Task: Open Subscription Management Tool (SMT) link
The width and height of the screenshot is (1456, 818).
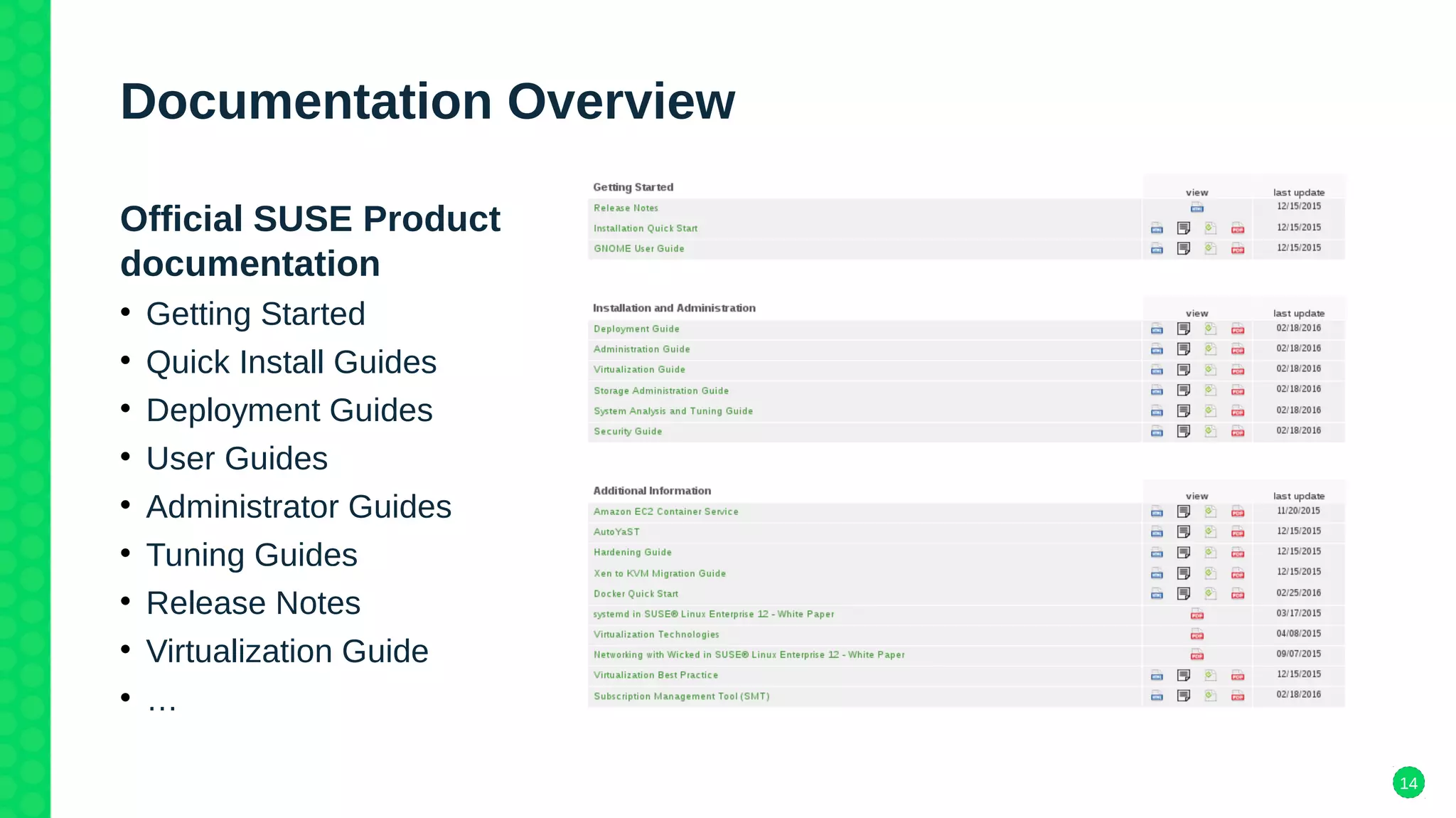Action: 682,696
